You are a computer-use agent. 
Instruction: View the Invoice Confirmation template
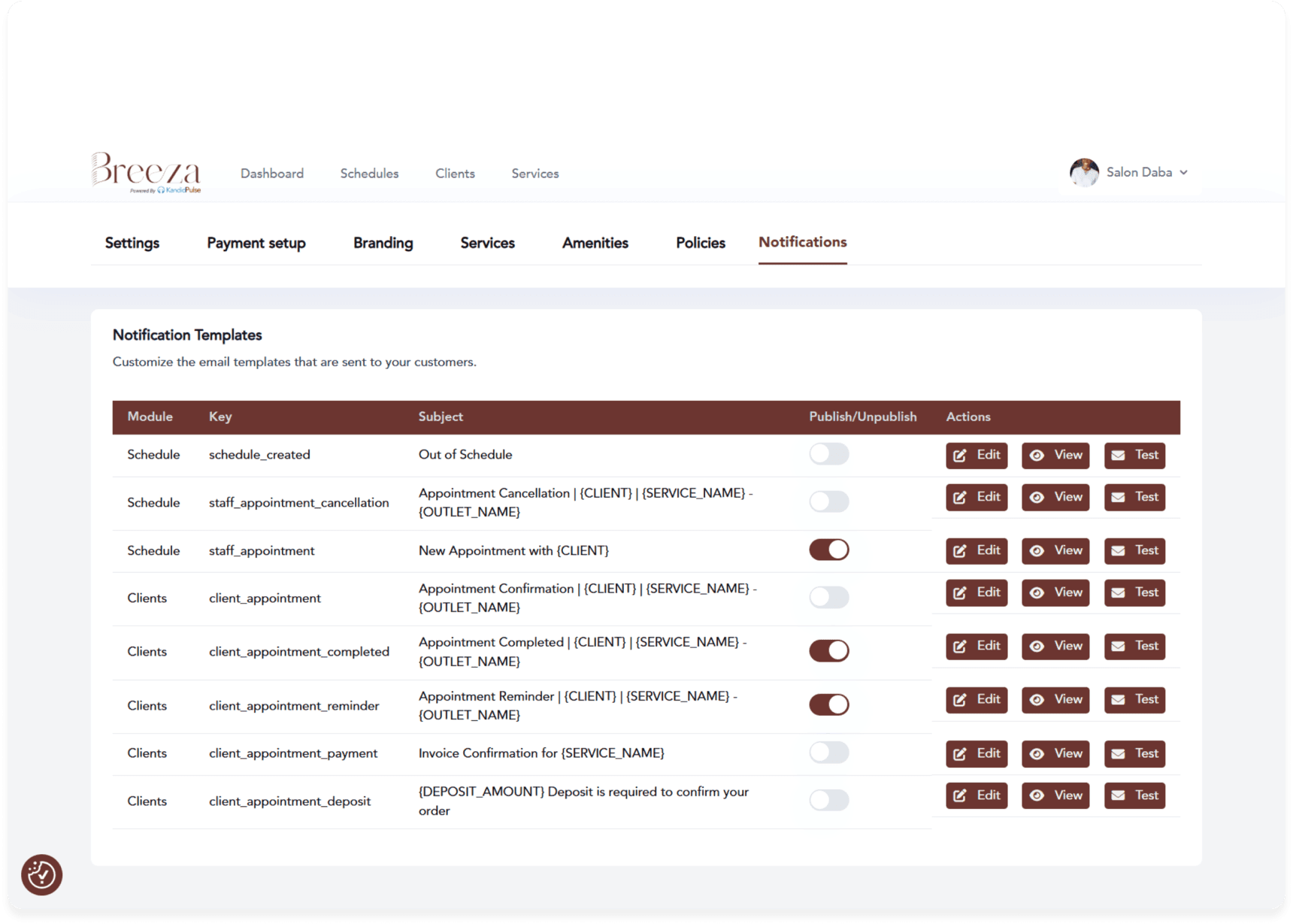click(1055, 753)
